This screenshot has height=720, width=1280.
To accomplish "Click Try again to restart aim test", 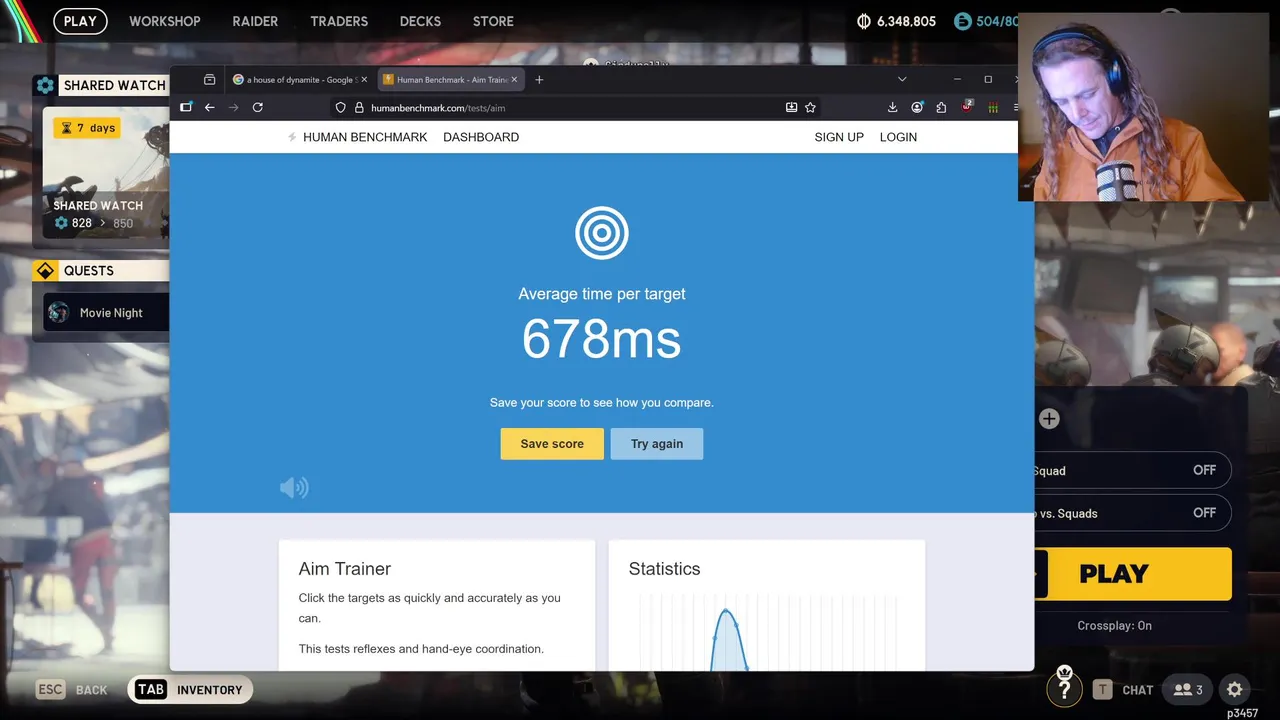I will (x=657, y=444).
